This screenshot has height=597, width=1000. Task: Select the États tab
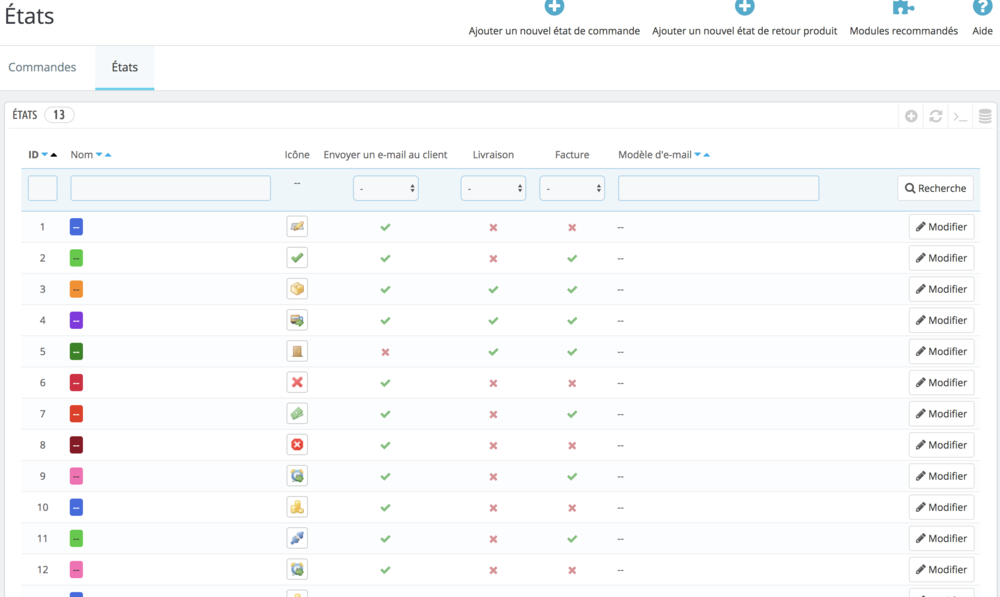coord(125,68)
